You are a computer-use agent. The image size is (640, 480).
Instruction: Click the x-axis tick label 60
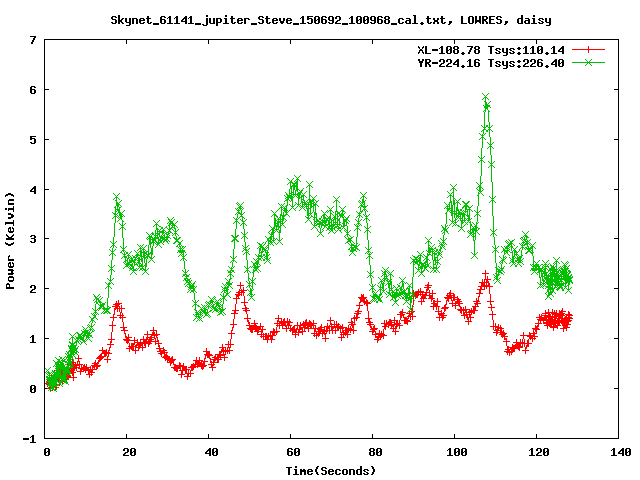pyautogui.click(x=291, y=452)
